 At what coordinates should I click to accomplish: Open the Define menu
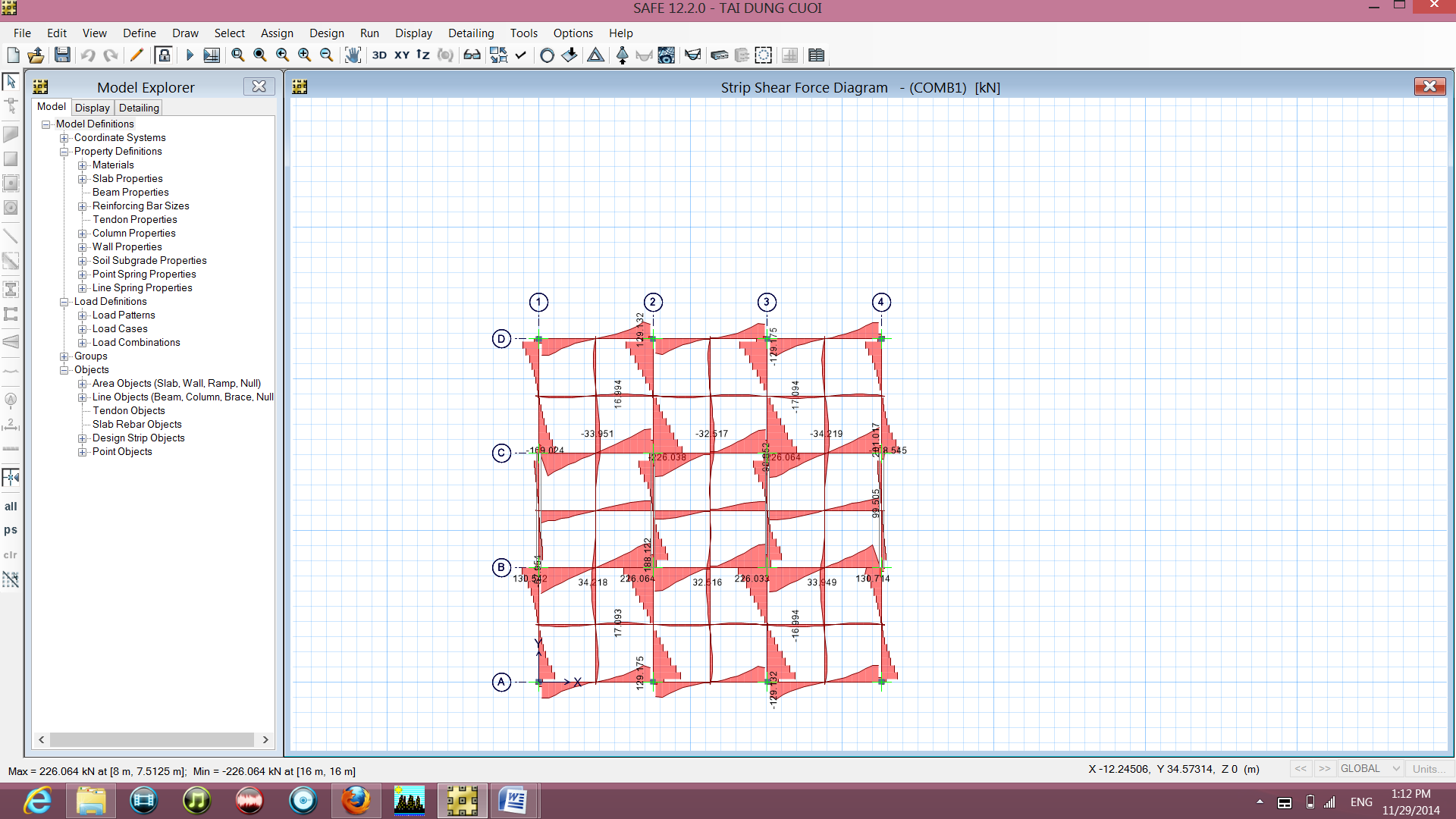pyautogui.click(x=140, y=33)
